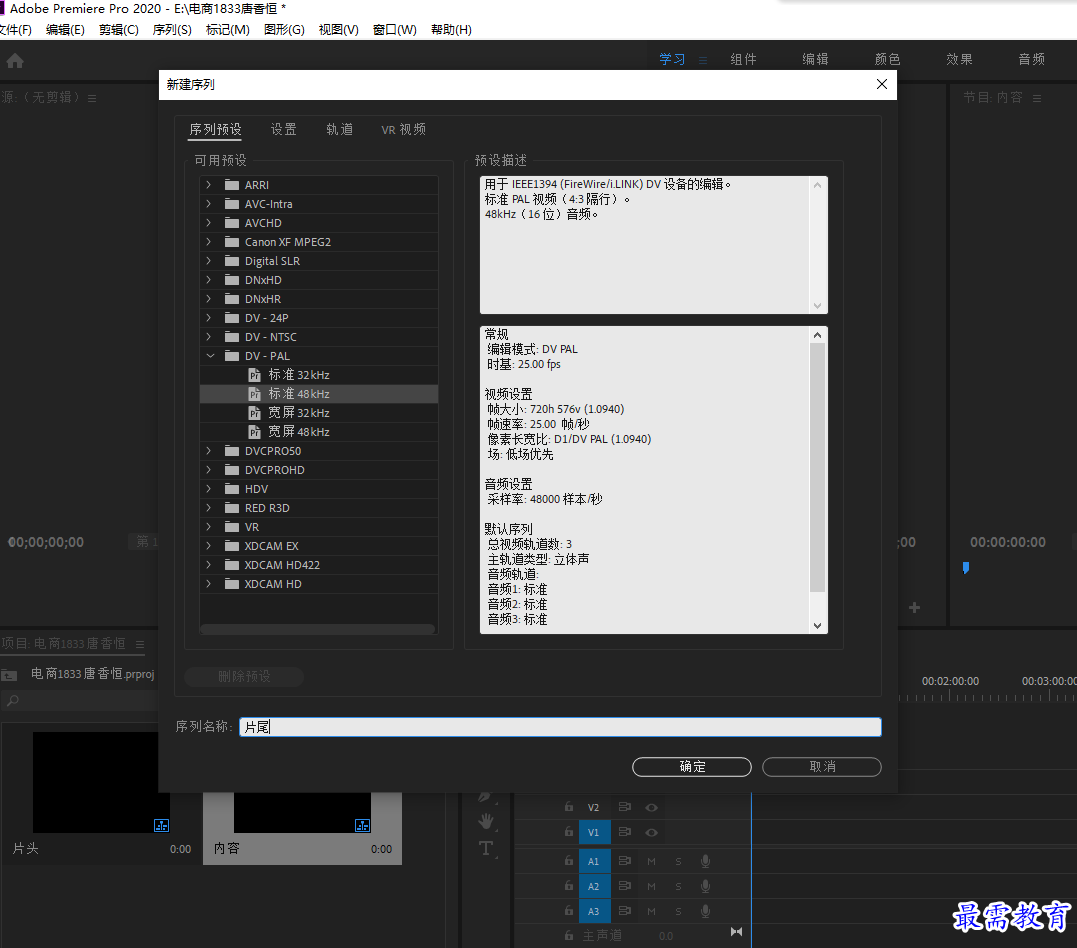Expand the Digital SLR preset folder
Viewport: 1077px width, 948px height.
pyautogui.click(x=209, y=261)
